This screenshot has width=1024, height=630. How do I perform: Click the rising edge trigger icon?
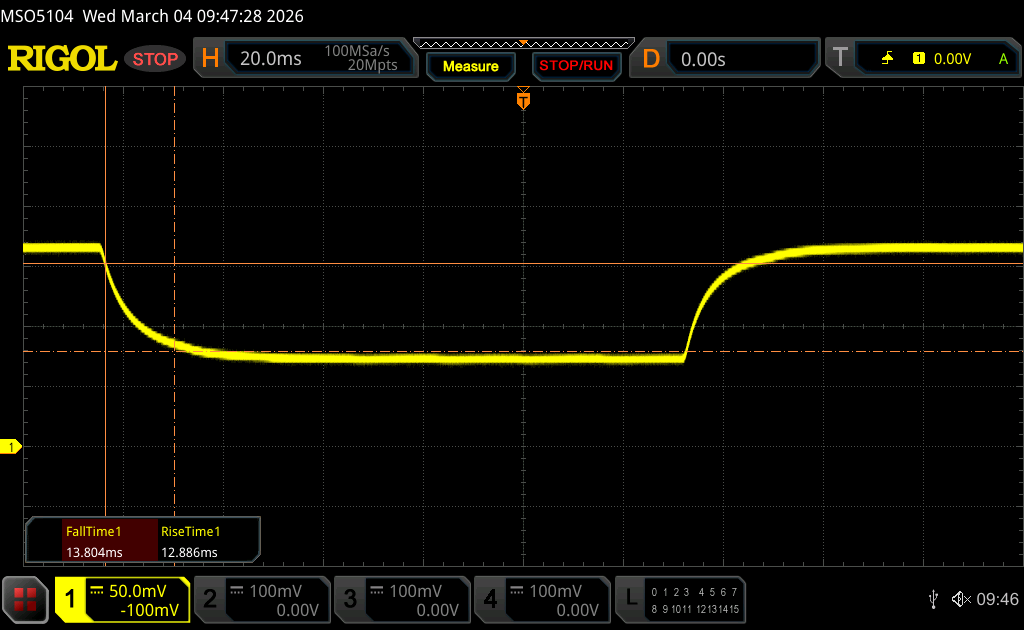(887, 59)
